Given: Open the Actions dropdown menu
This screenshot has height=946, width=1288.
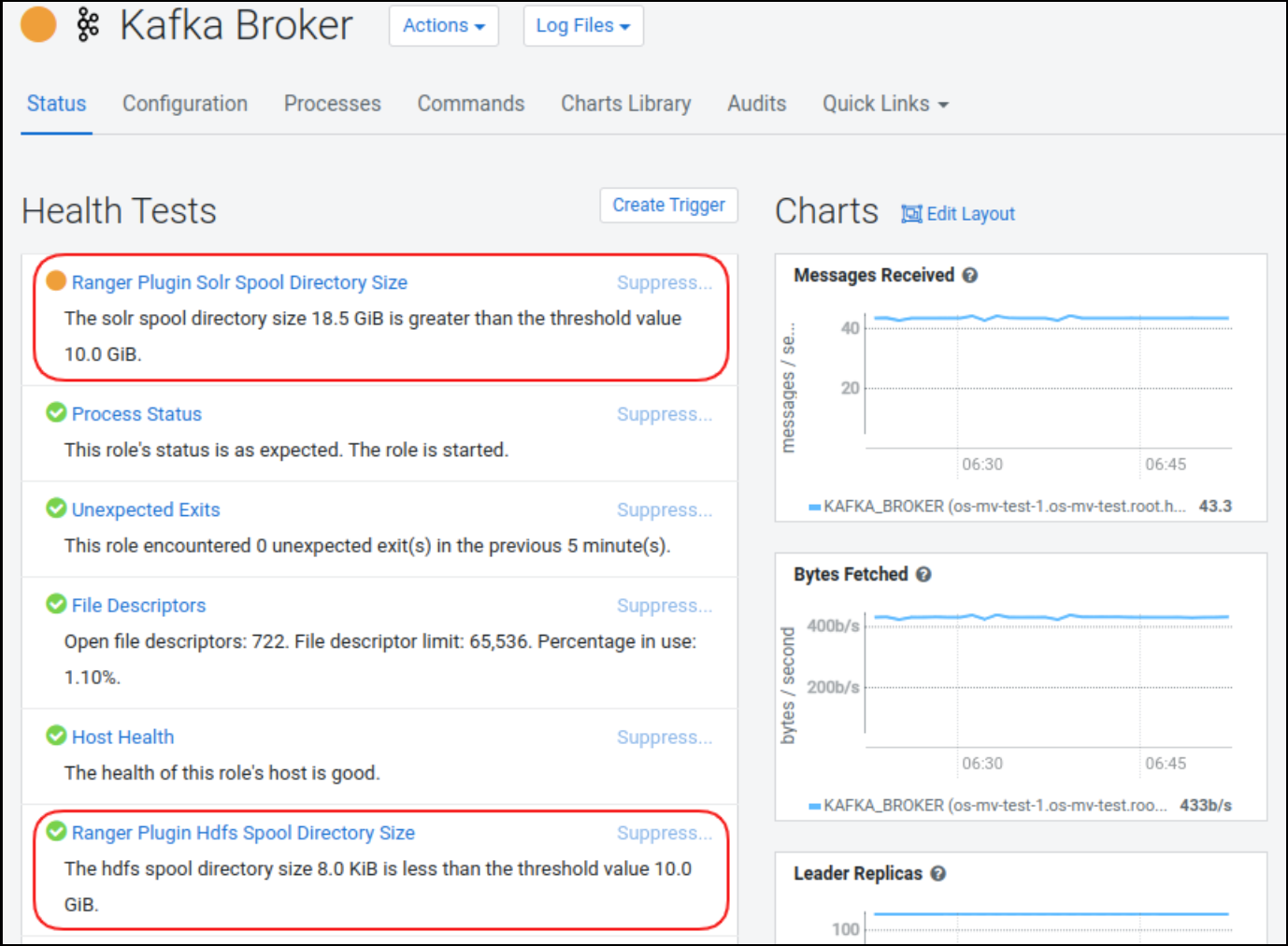Looking at the screenshot, I should click(x=443, y=26).
